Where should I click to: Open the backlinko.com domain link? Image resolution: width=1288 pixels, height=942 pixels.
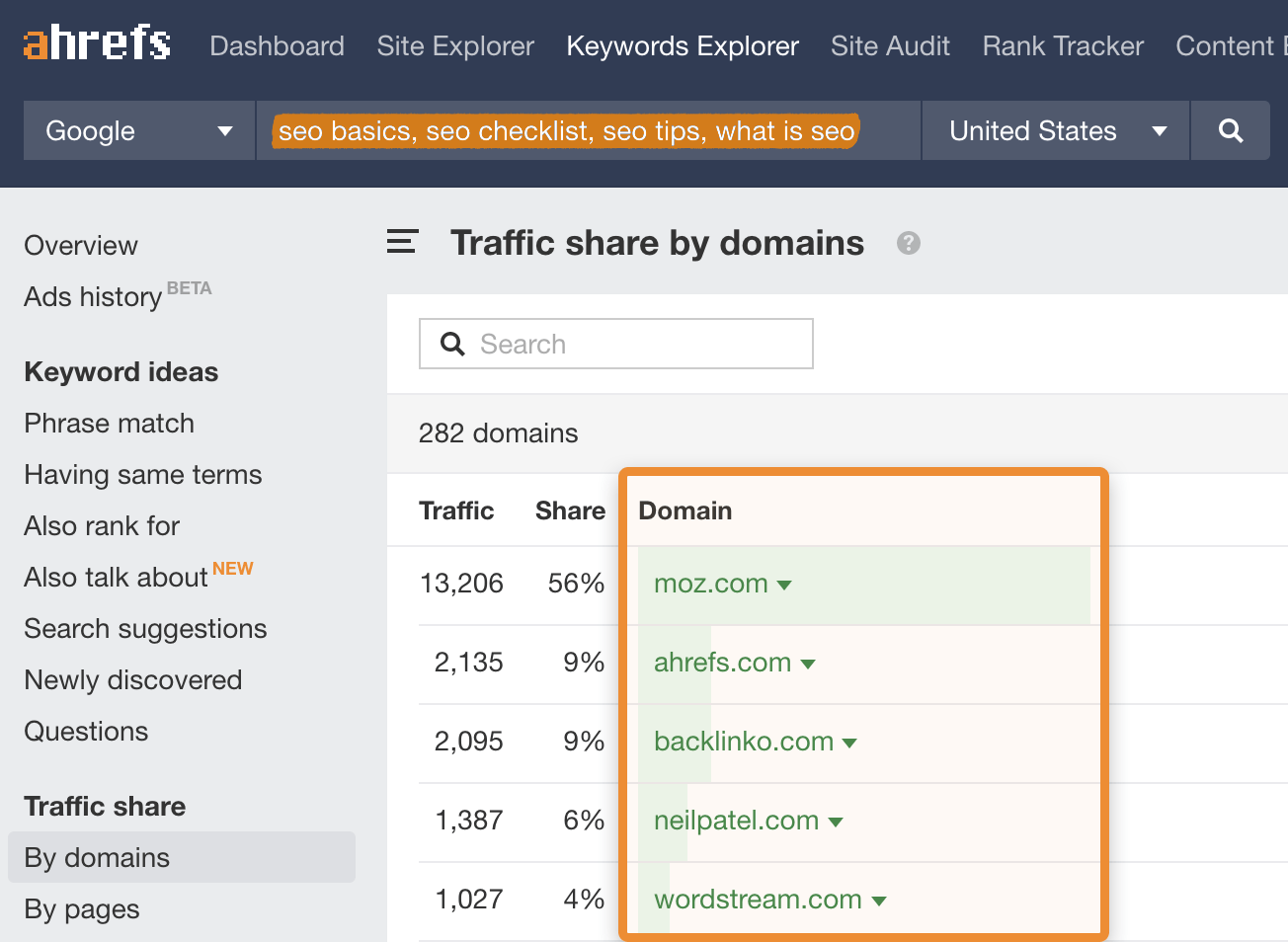(x=743, y=742)
